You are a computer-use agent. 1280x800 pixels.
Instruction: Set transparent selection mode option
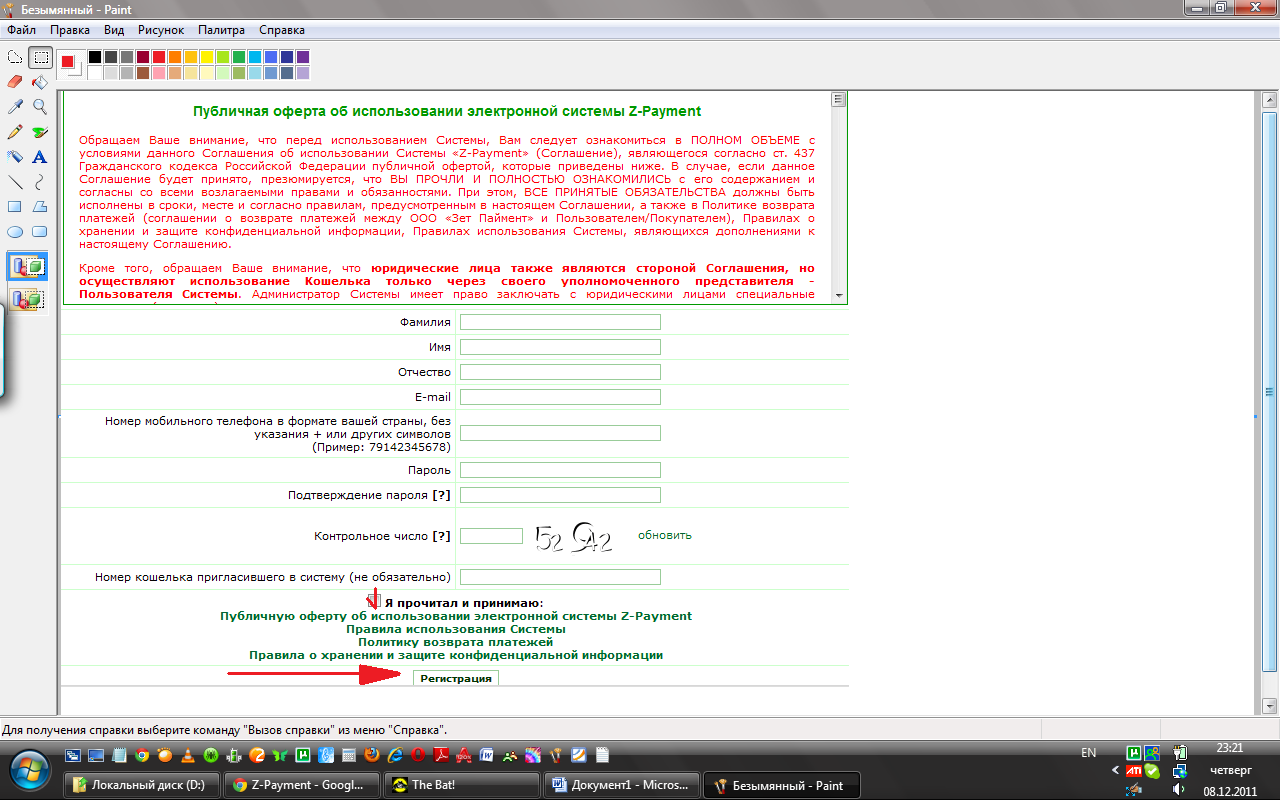coord(28,298)
